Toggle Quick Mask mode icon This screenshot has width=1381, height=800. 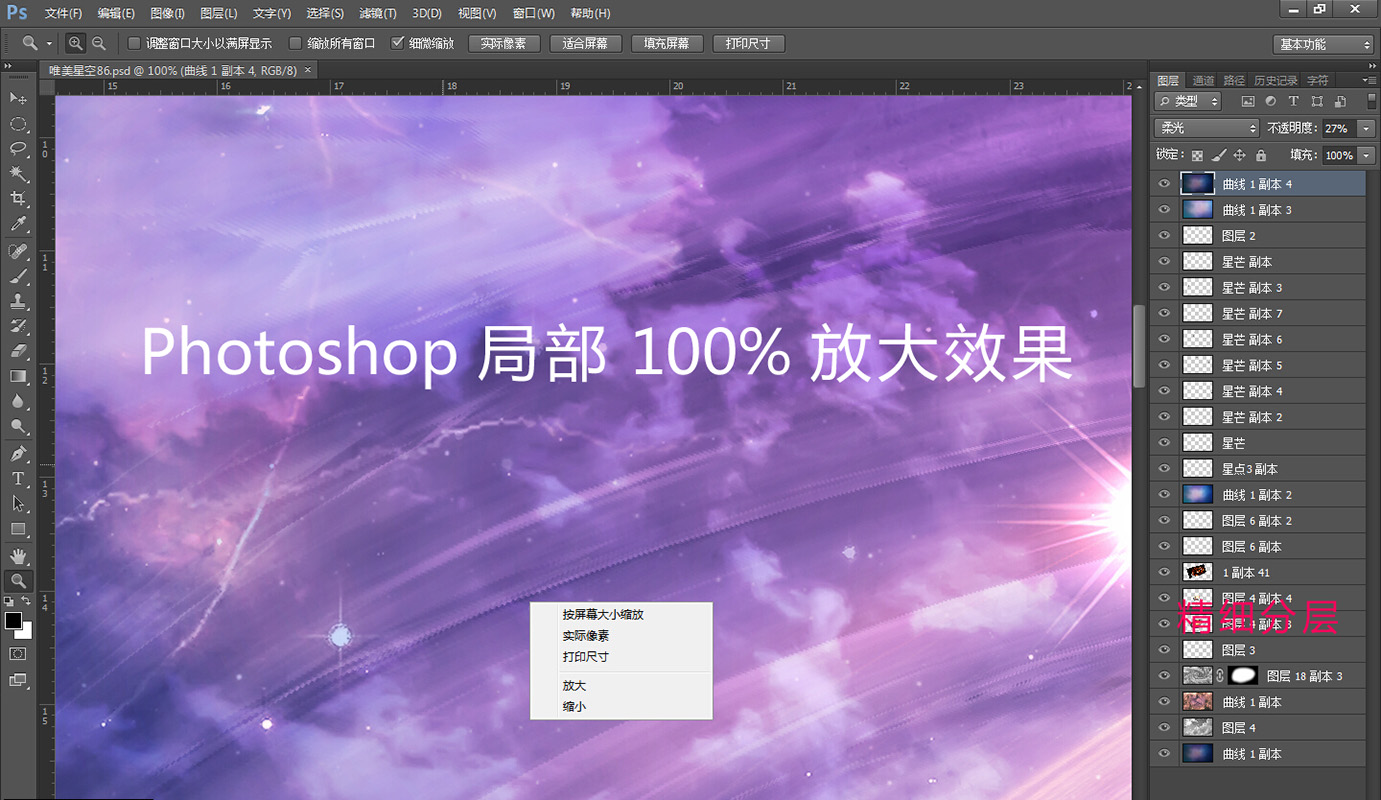(x=18, y=653)
